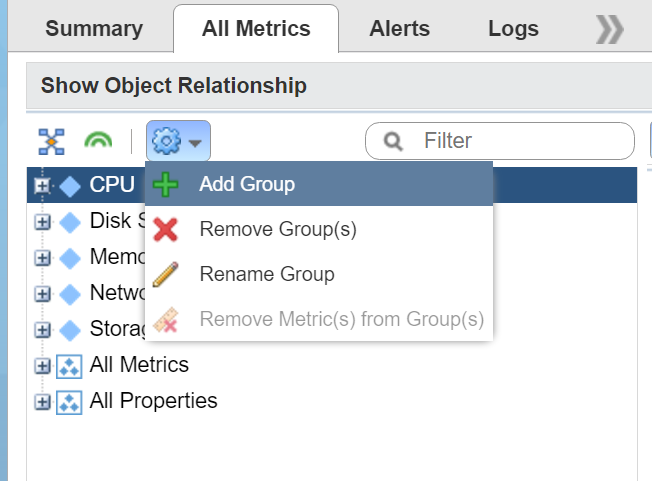Click the object relationship diagram icon
652x481 pixels.
click(x=51, y=142)
